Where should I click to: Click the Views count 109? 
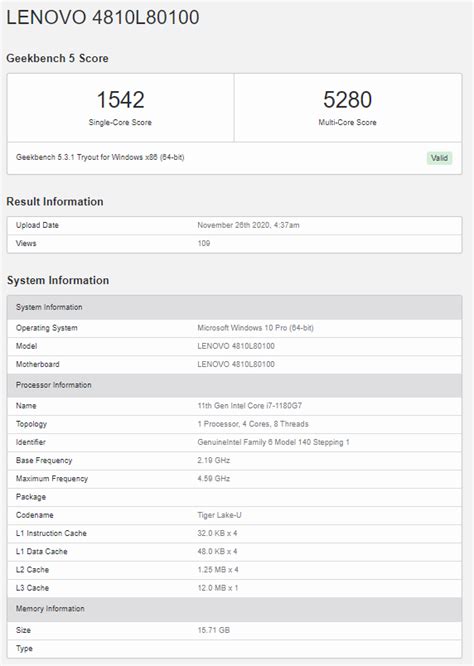point(204,243)
